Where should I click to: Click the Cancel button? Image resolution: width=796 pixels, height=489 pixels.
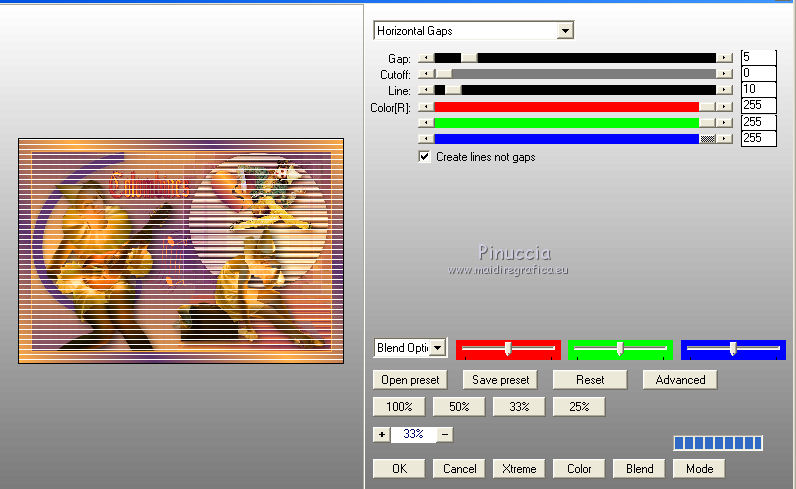click(459, 469)
